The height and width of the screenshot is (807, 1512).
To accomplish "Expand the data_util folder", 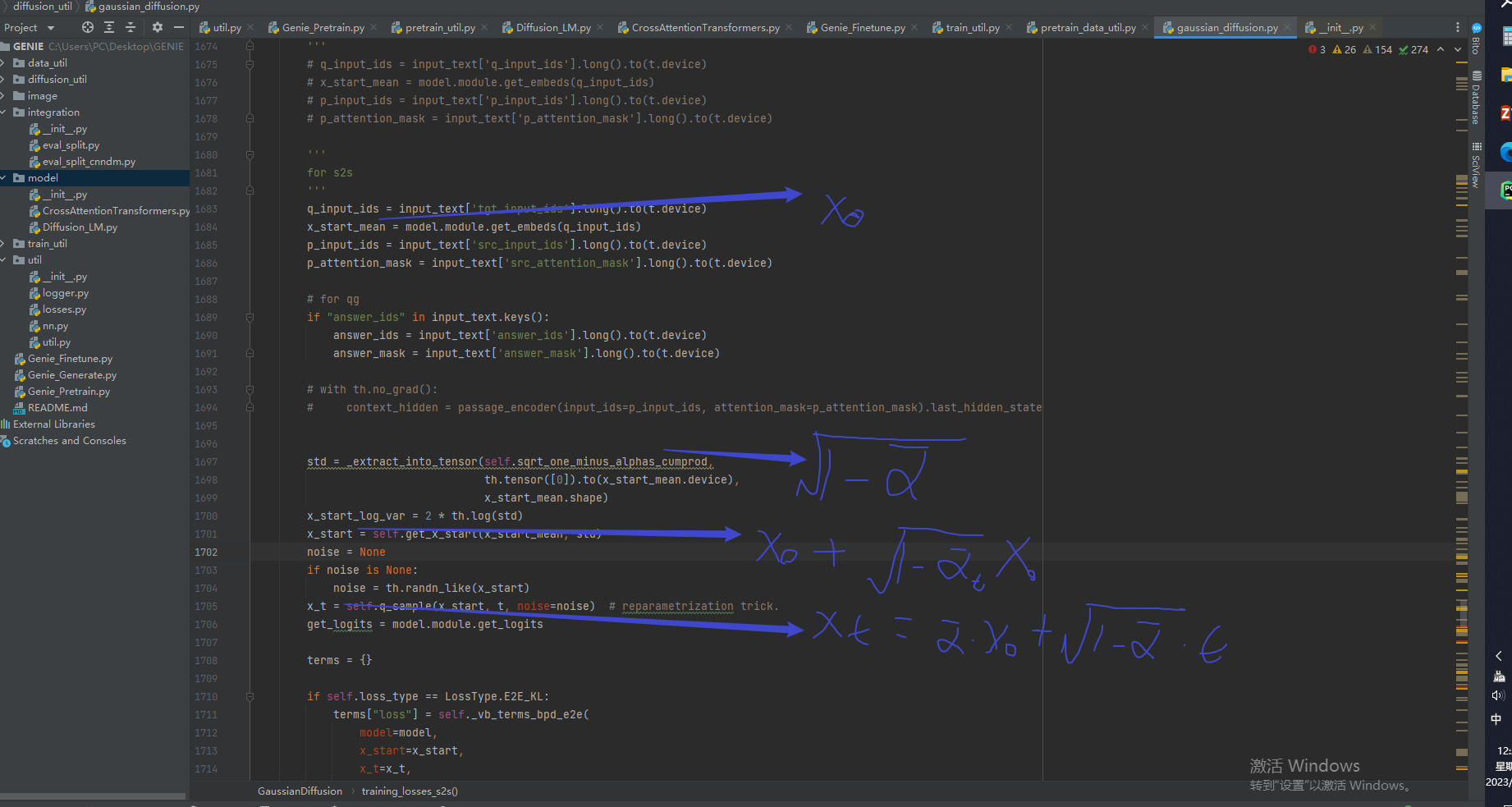I will point(3,63).
